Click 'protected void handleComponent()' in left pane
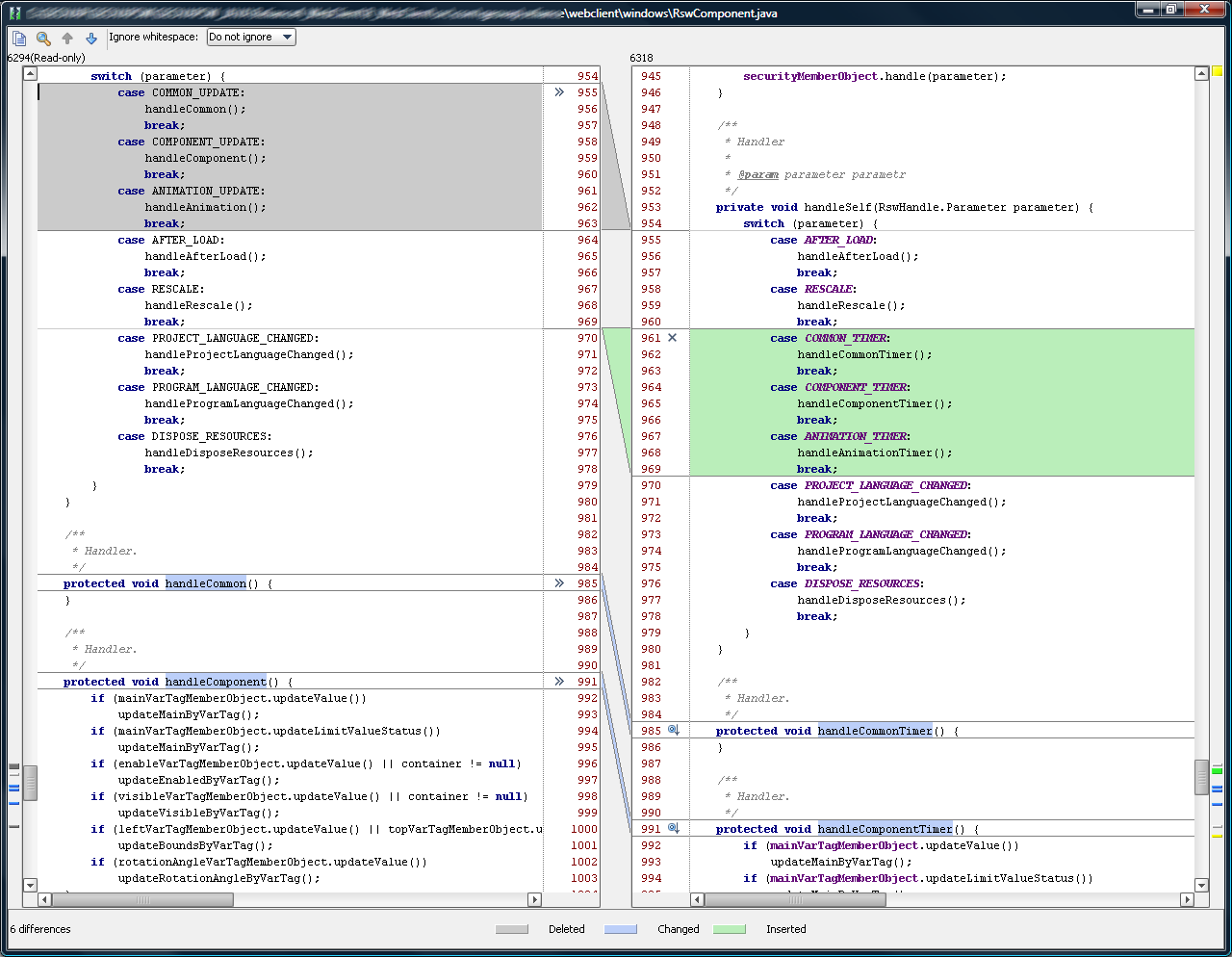Screen dimensions: 1232x957 tap(171, 682)
